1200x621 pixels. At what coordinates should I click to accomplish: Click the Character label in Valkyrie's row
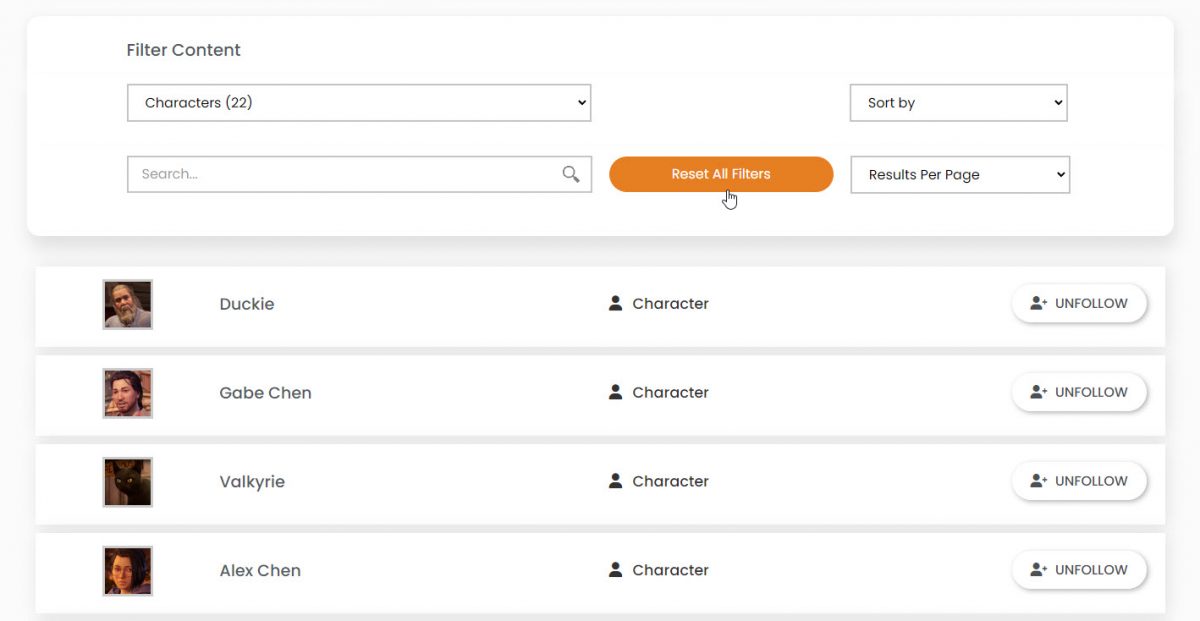[670, 482]
